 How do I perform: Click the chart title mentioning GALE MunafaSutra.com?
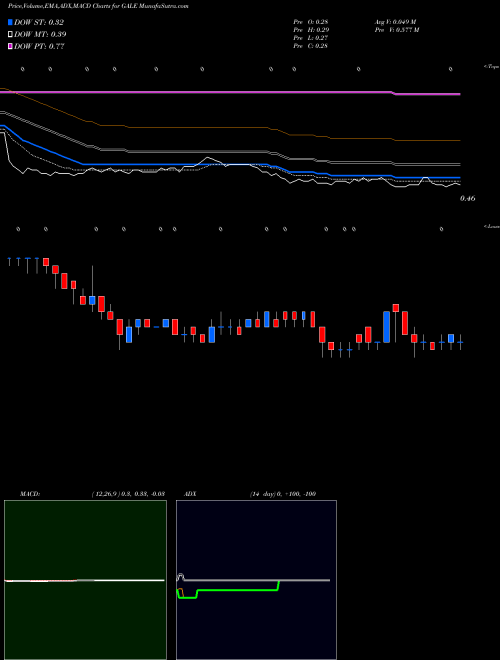[98, 6]
